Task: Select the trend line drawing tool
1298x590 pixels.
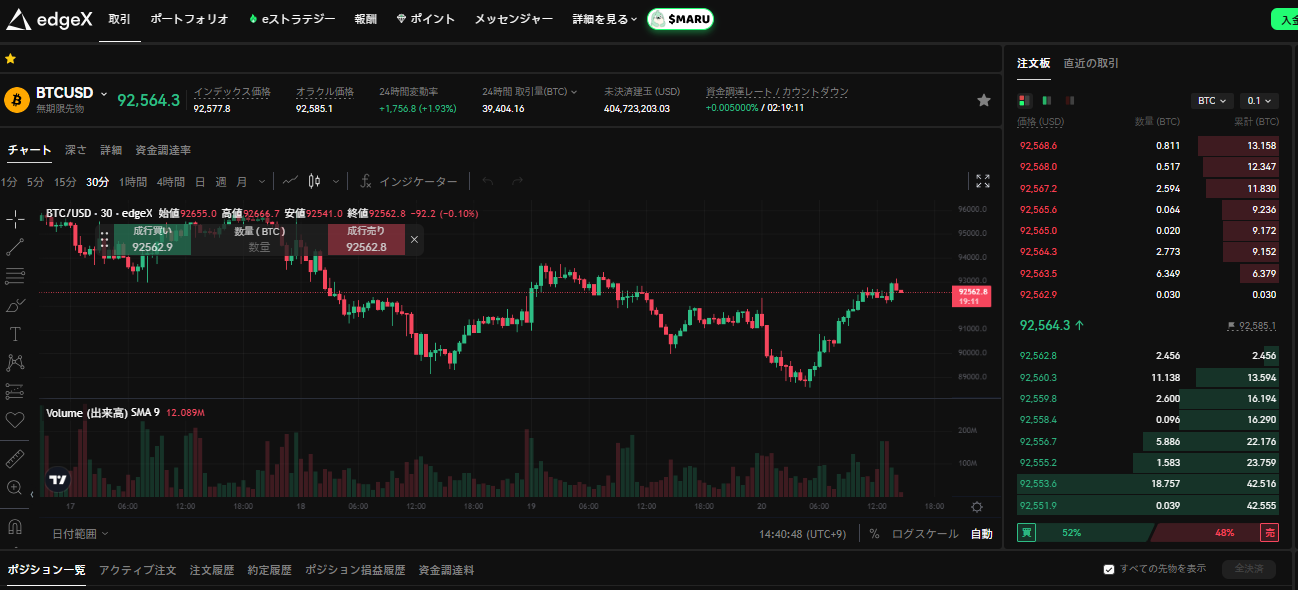Action: pos(15,246)
